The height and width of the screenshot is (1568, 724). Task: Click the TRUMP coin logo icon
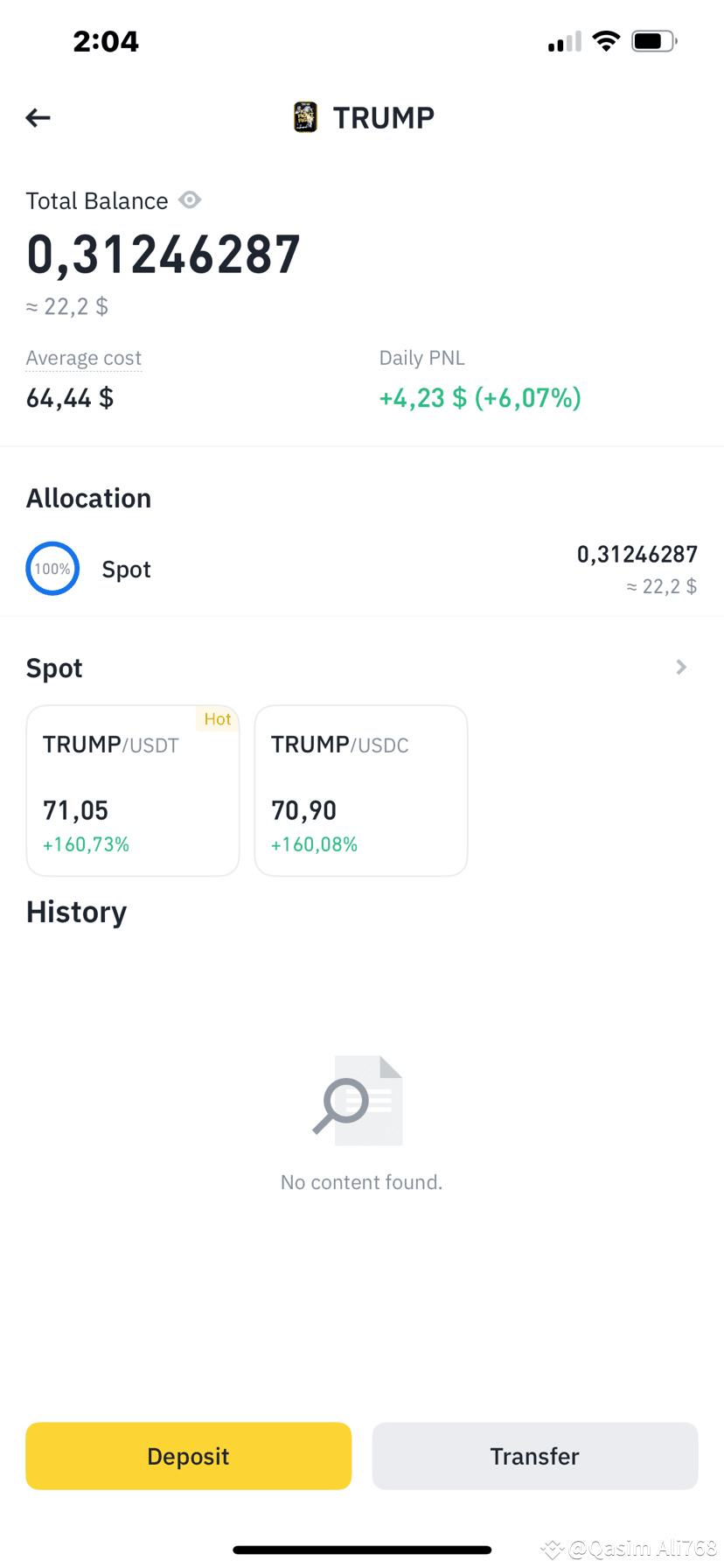[x=305, y=117]
